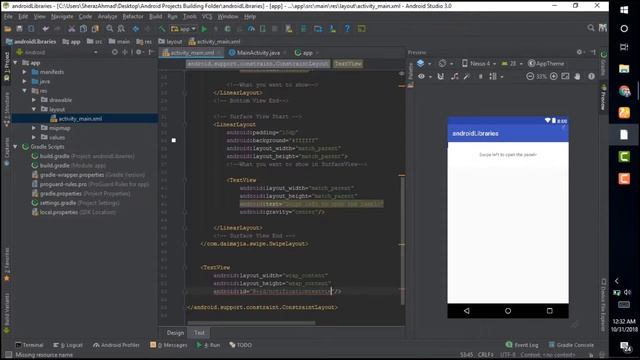This screenshot has height=360, width=640.
Task: Zoom in the preview with the plus icon
Action: click(x=553, y=76)
